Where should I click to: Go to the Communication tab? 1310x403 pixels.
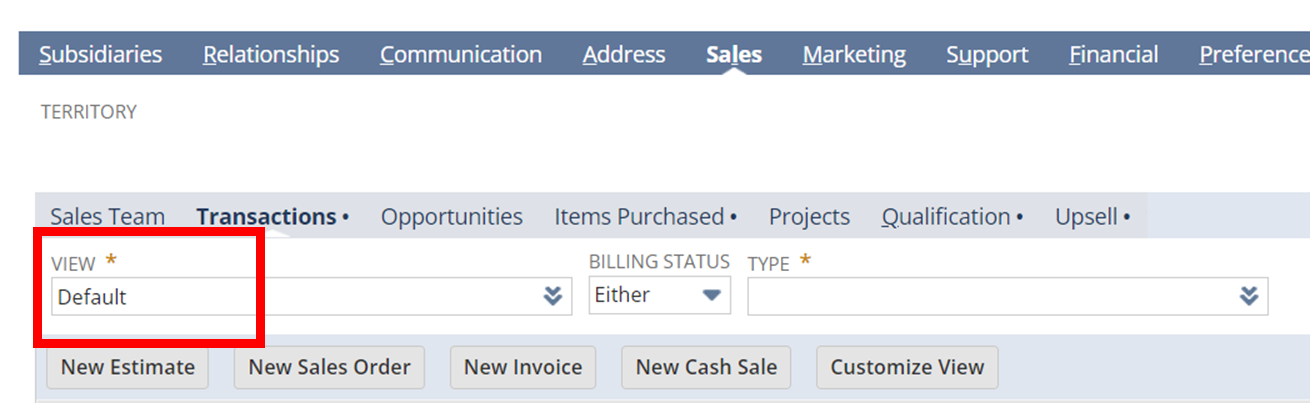point(461,54)
